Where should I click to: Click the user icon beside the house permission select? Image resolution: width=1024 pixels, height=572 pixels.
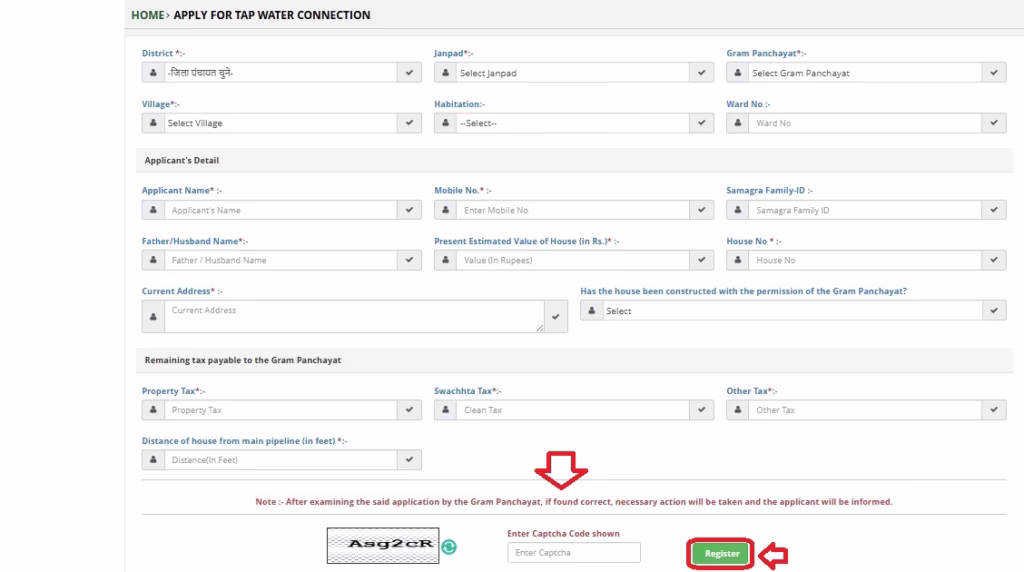(x=592, y=311)
